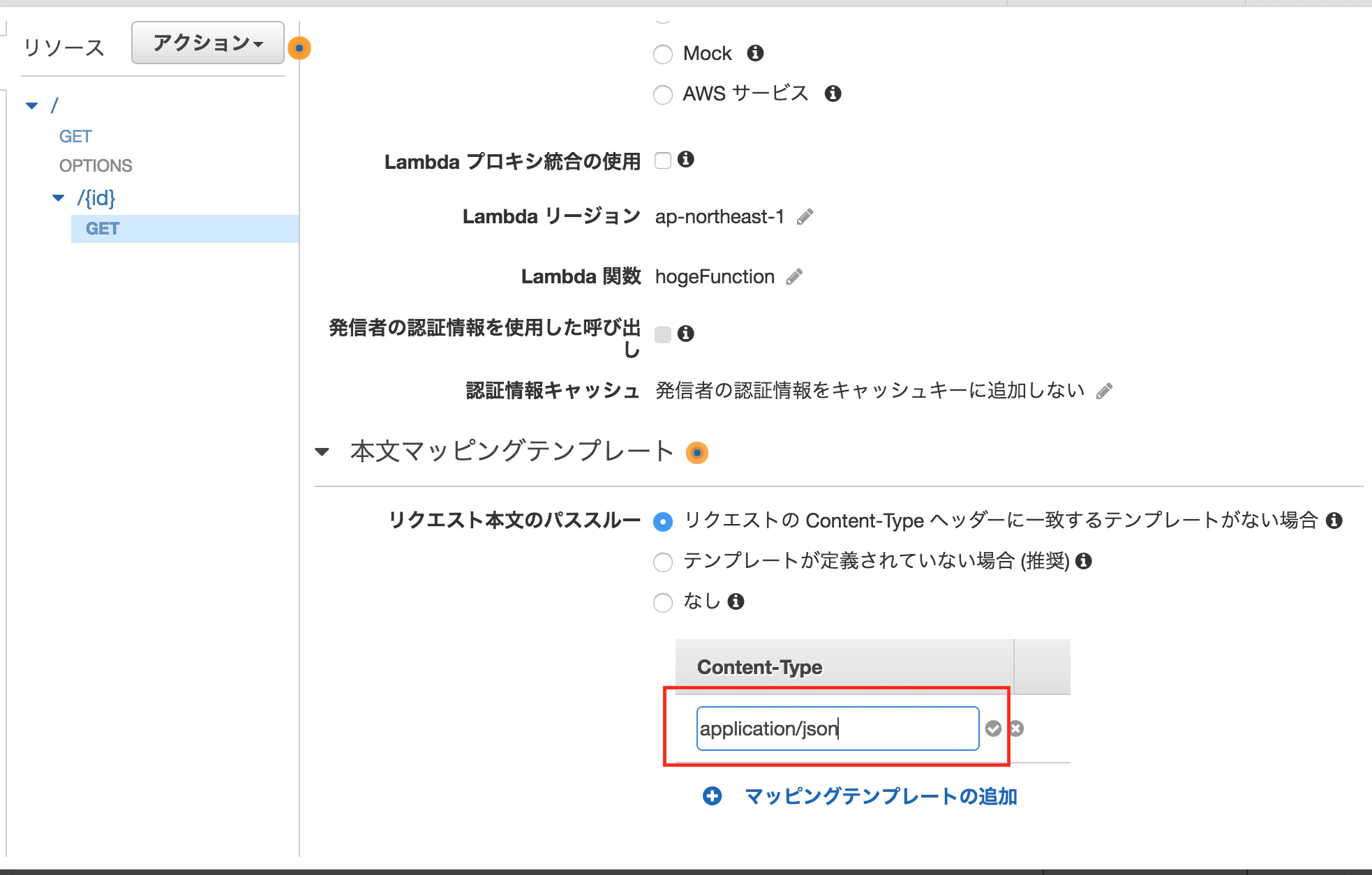
Task: Click hogeFunction function name text
Action: pyautogui.click(x=715, y=277)
